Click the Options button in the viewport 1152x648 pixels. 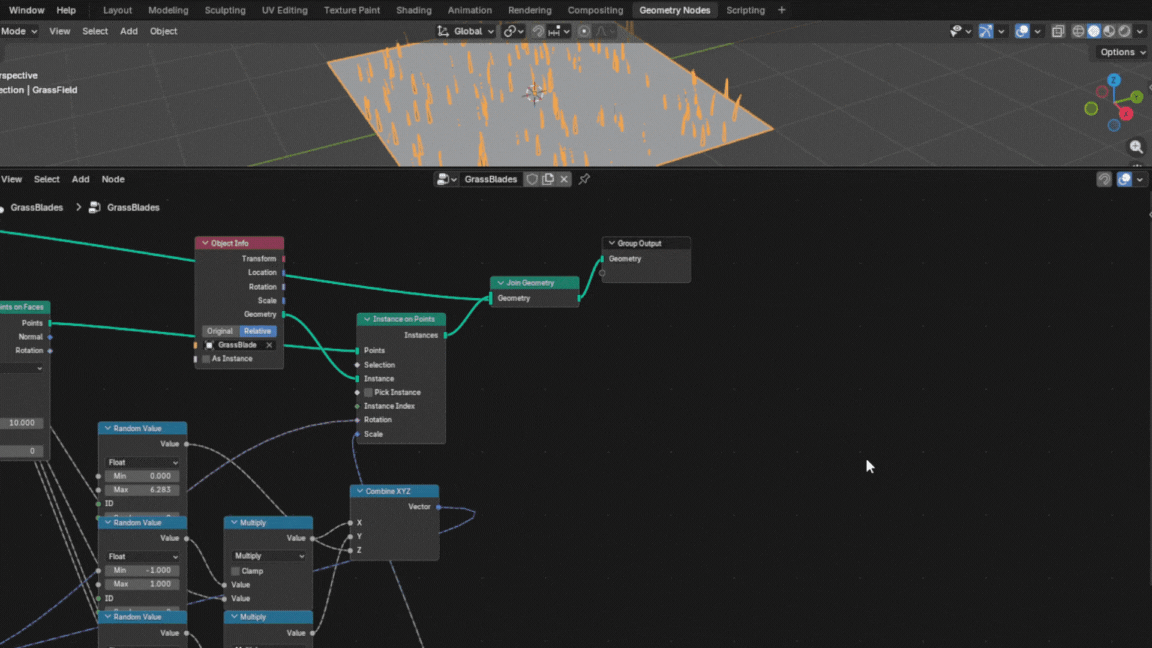1117,52
